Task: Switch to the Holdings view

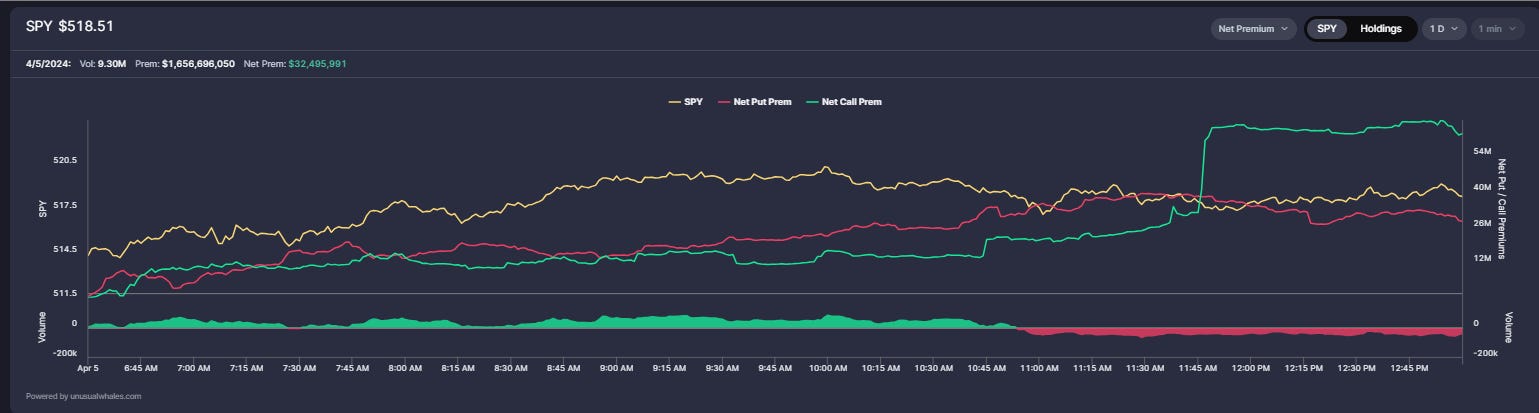Action: (x=1381, y=28)
